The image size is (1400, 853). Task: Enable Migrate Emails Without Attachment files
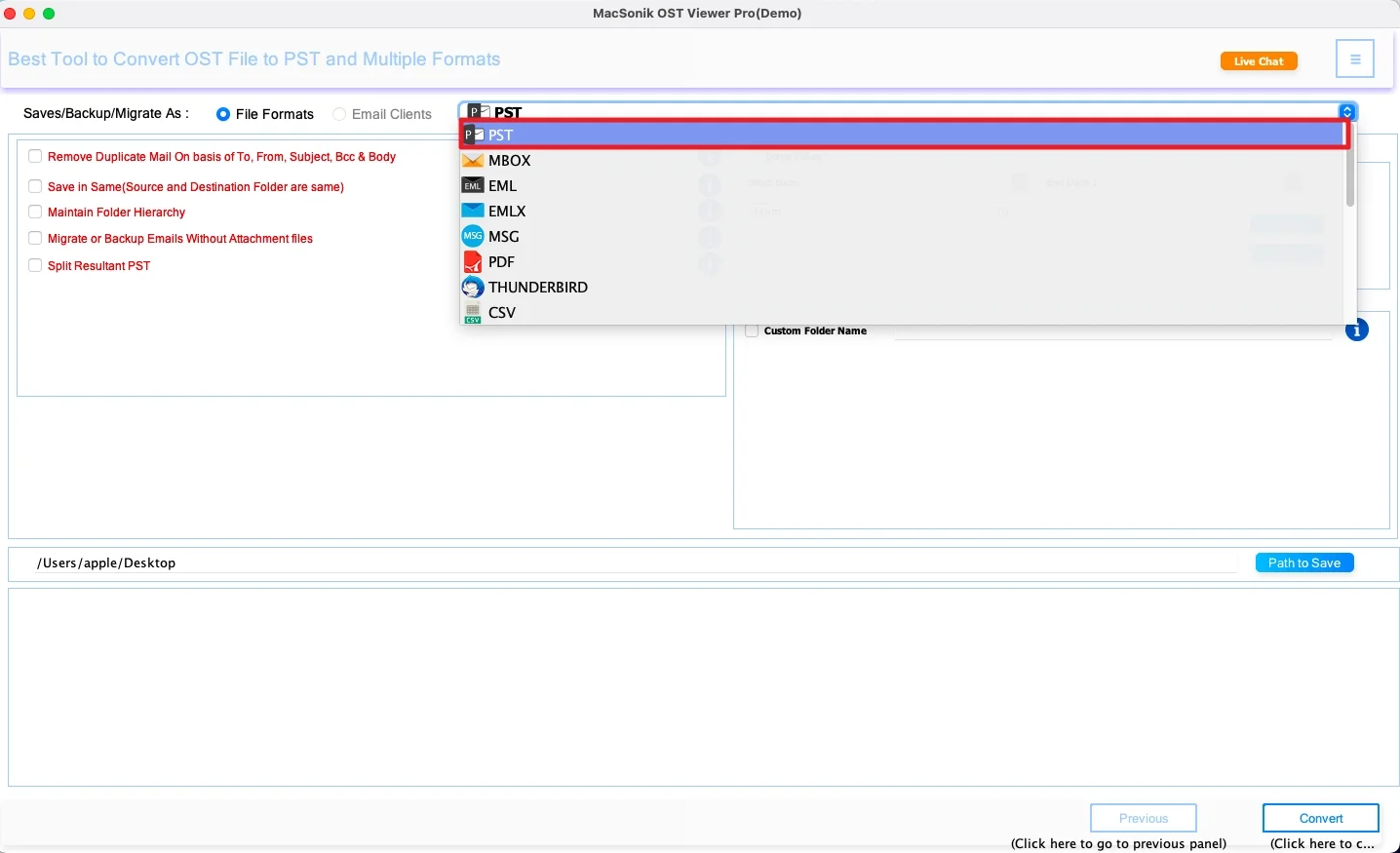point(35,238)
